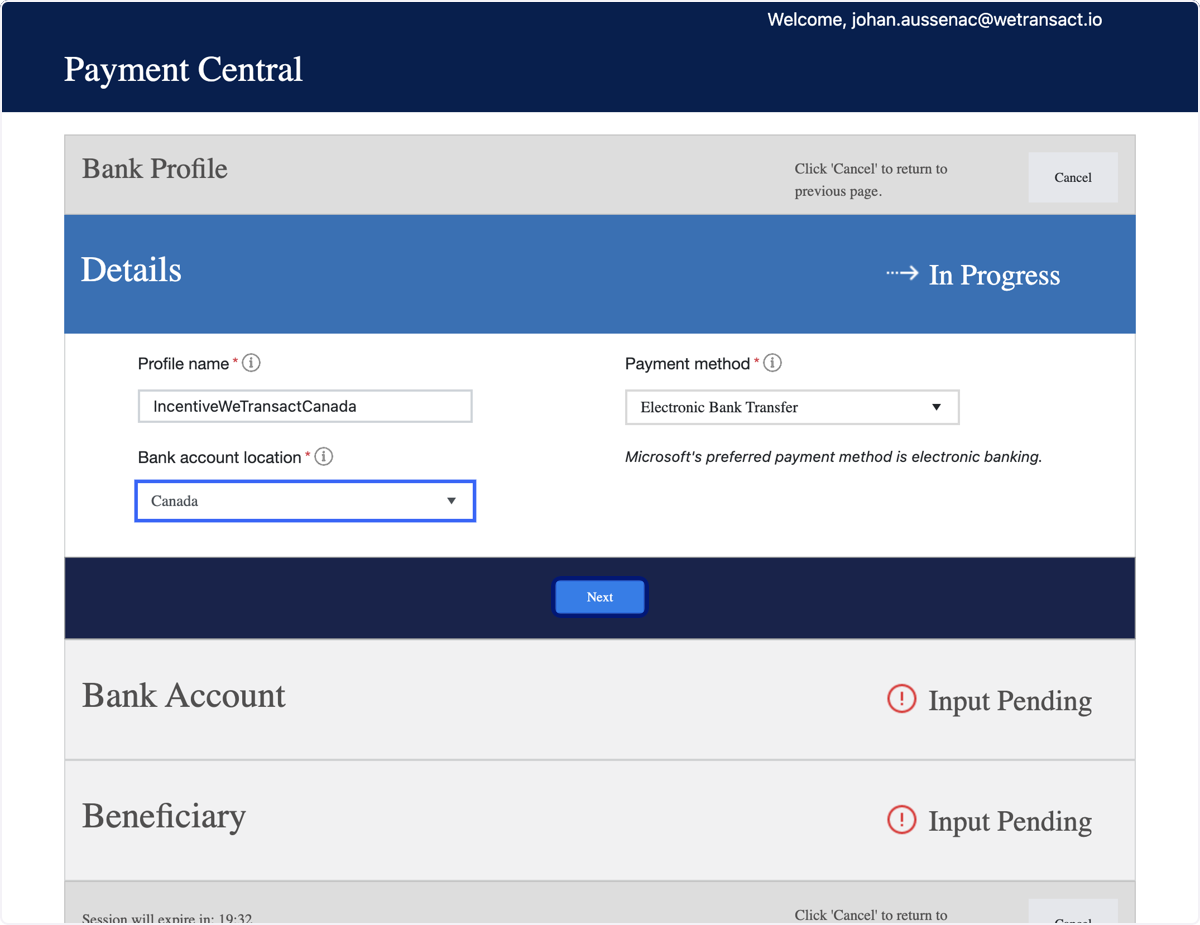Open the Bank account location Canada dropdown
This screenshot has height=925, width=1200.
pyautogui.click(x=305, y=501)
